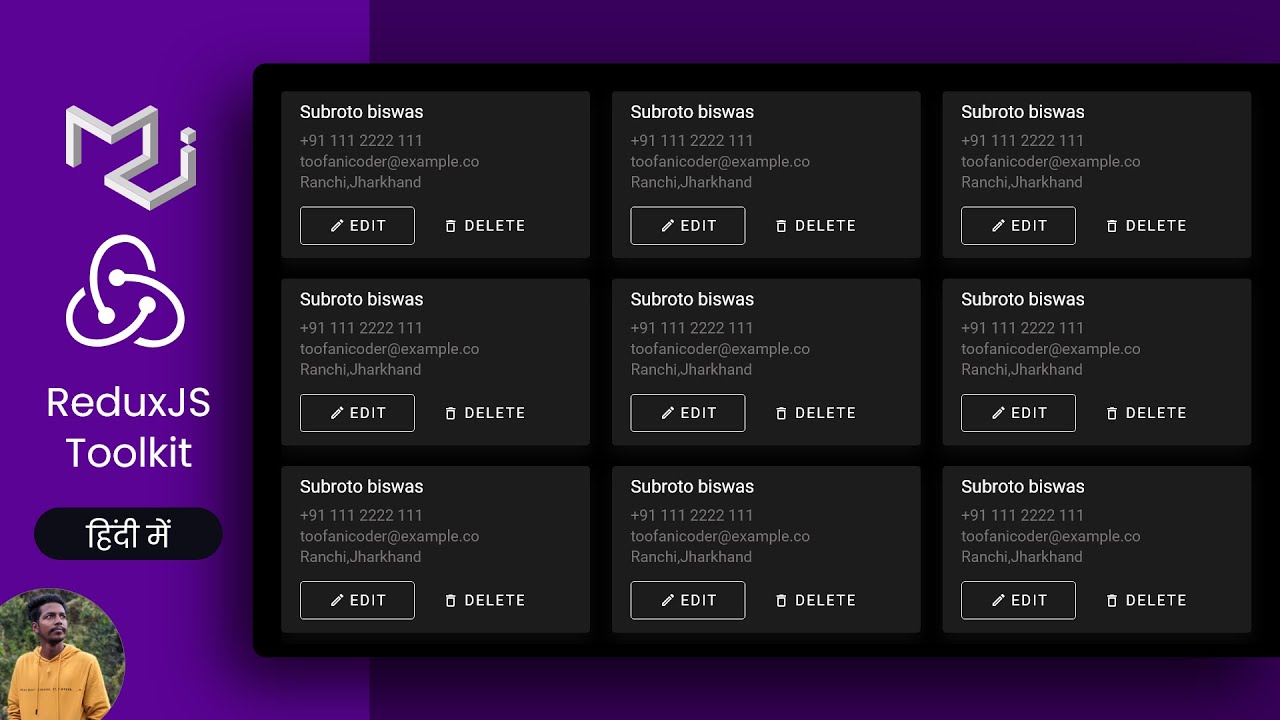Click the Material UI logo
Screen dimensions: 1280x720
pyautogui.click(x=130, y=156)
